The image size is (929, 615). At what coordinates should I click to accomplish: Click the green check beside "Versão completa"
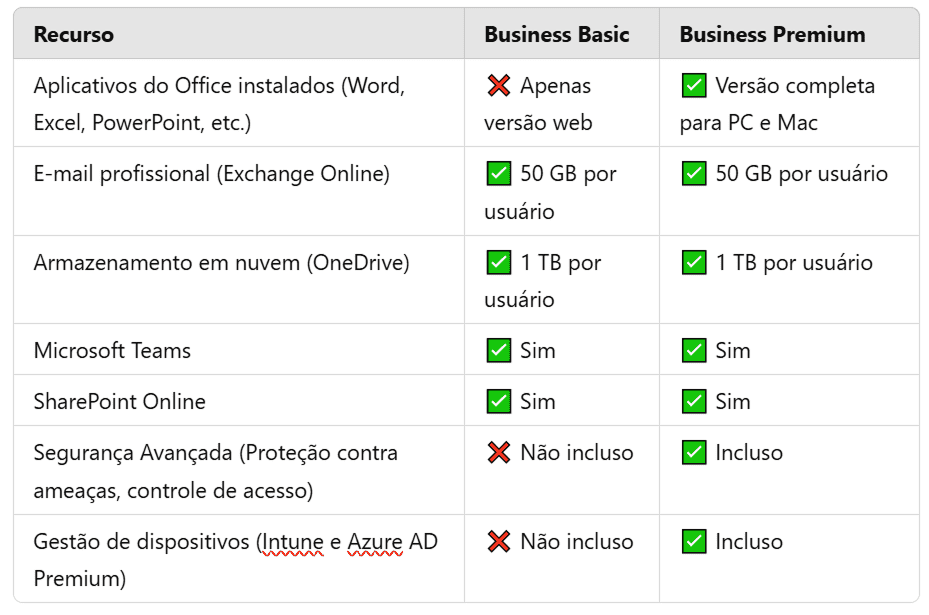(693, 86)
